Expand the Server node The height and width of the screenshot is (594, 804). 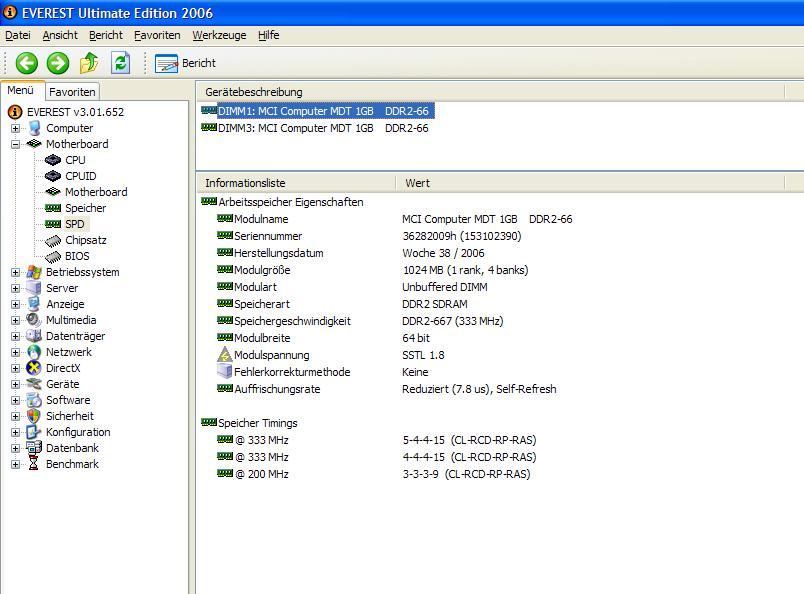pos(15,288)
